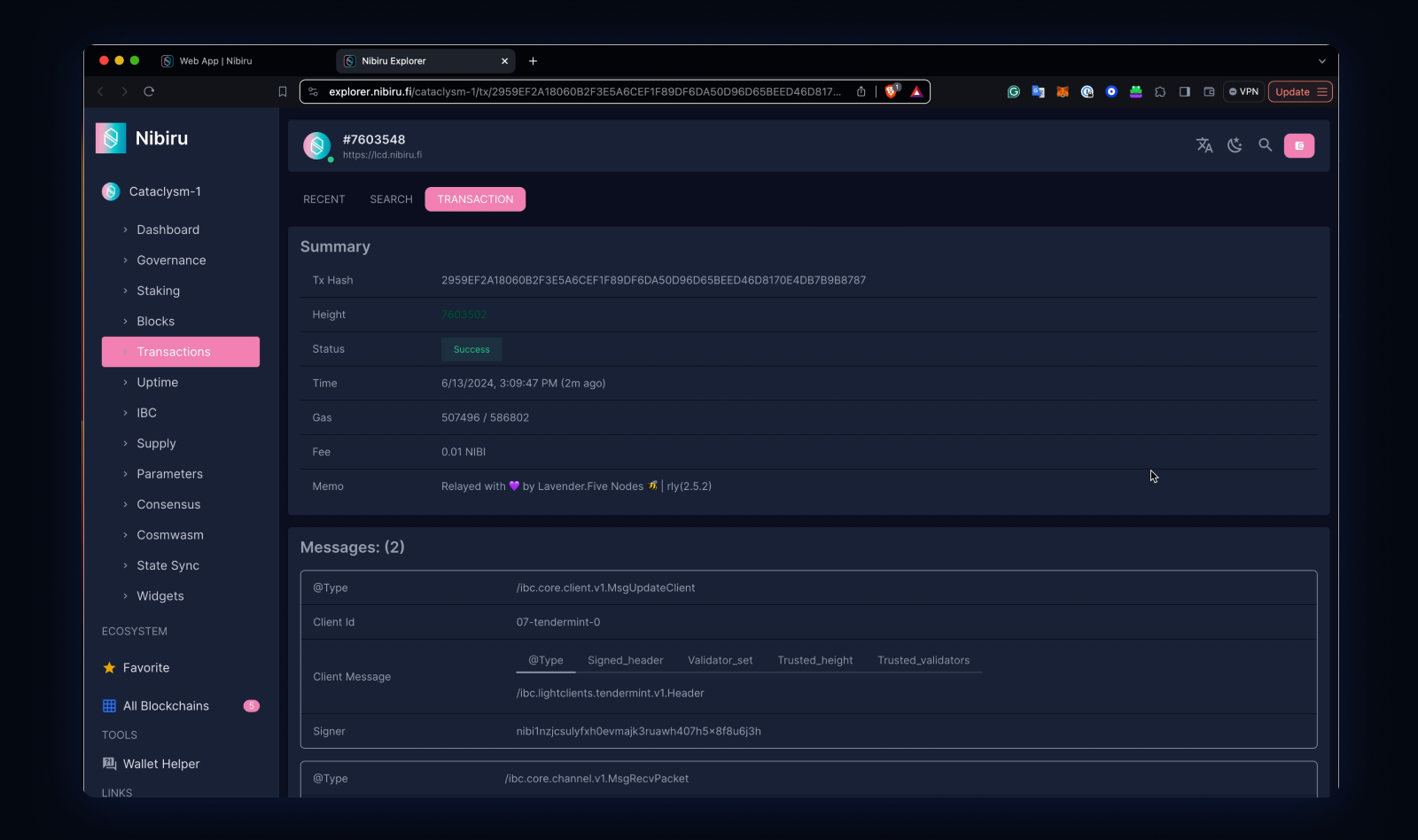Expand the Staking sidebar item
Viewport: 1418px width, 840px height.
click(181, 291)
